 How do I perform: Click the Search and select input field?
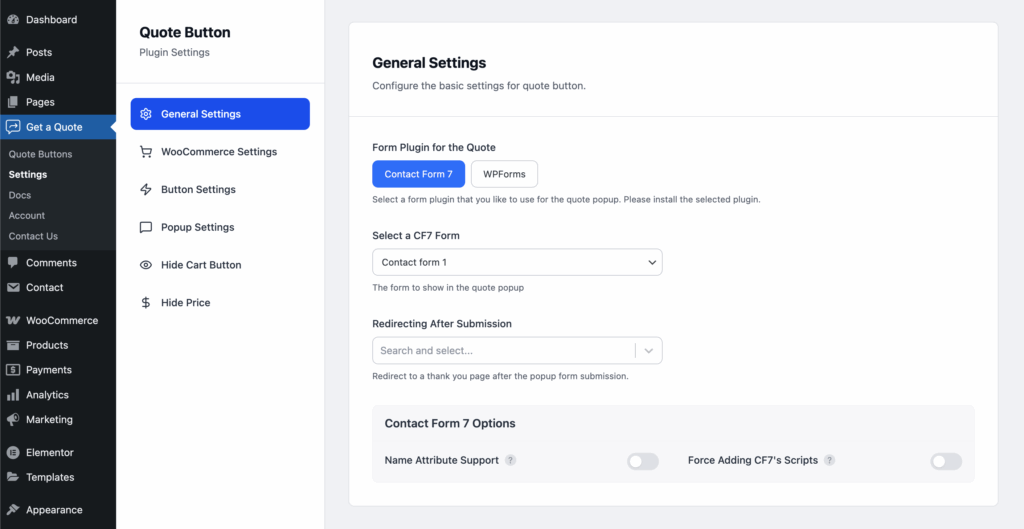coord(500,351)
